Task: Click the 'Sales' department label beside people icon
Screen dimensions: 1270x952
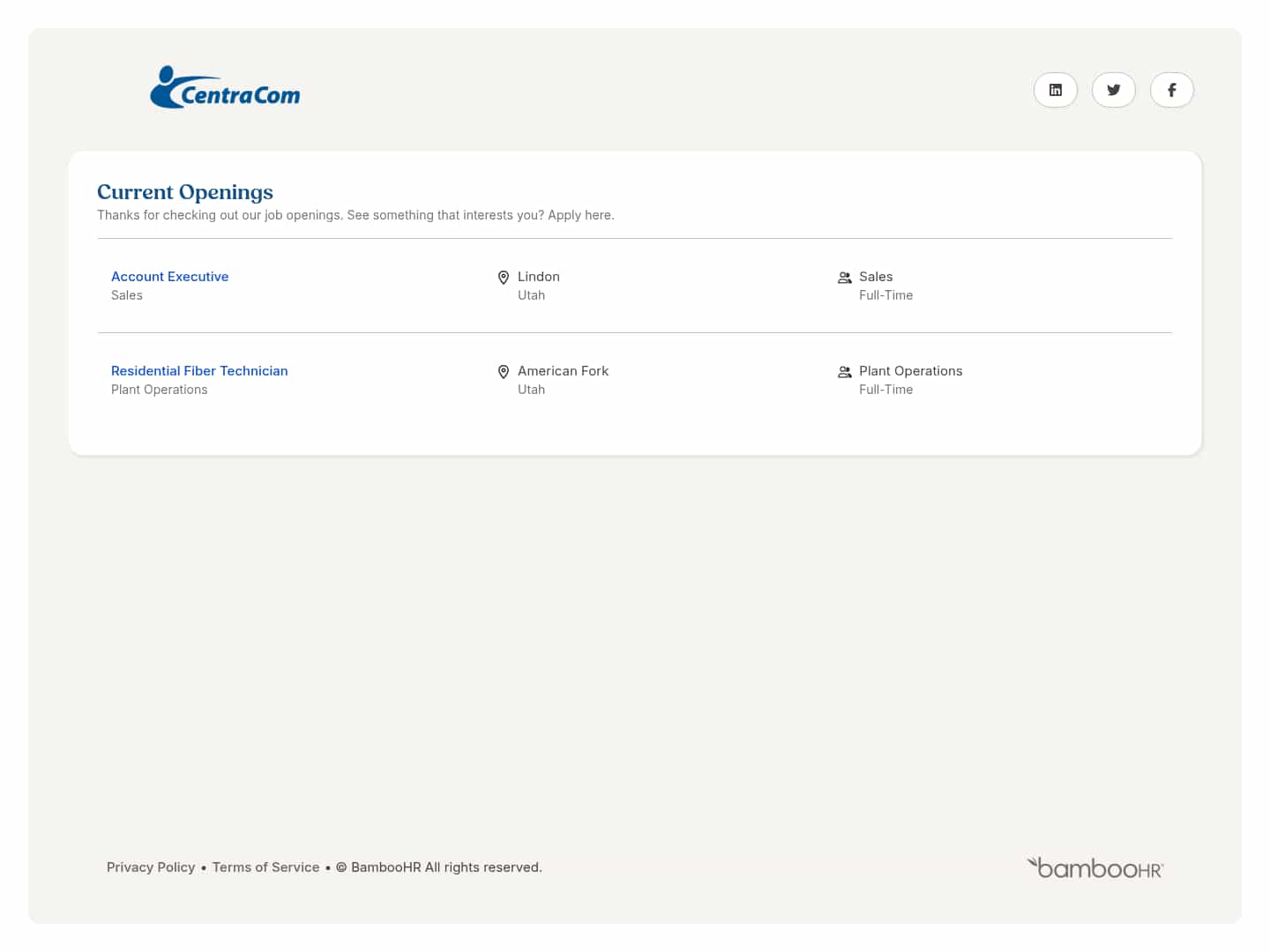Action: tap(876, 277)
